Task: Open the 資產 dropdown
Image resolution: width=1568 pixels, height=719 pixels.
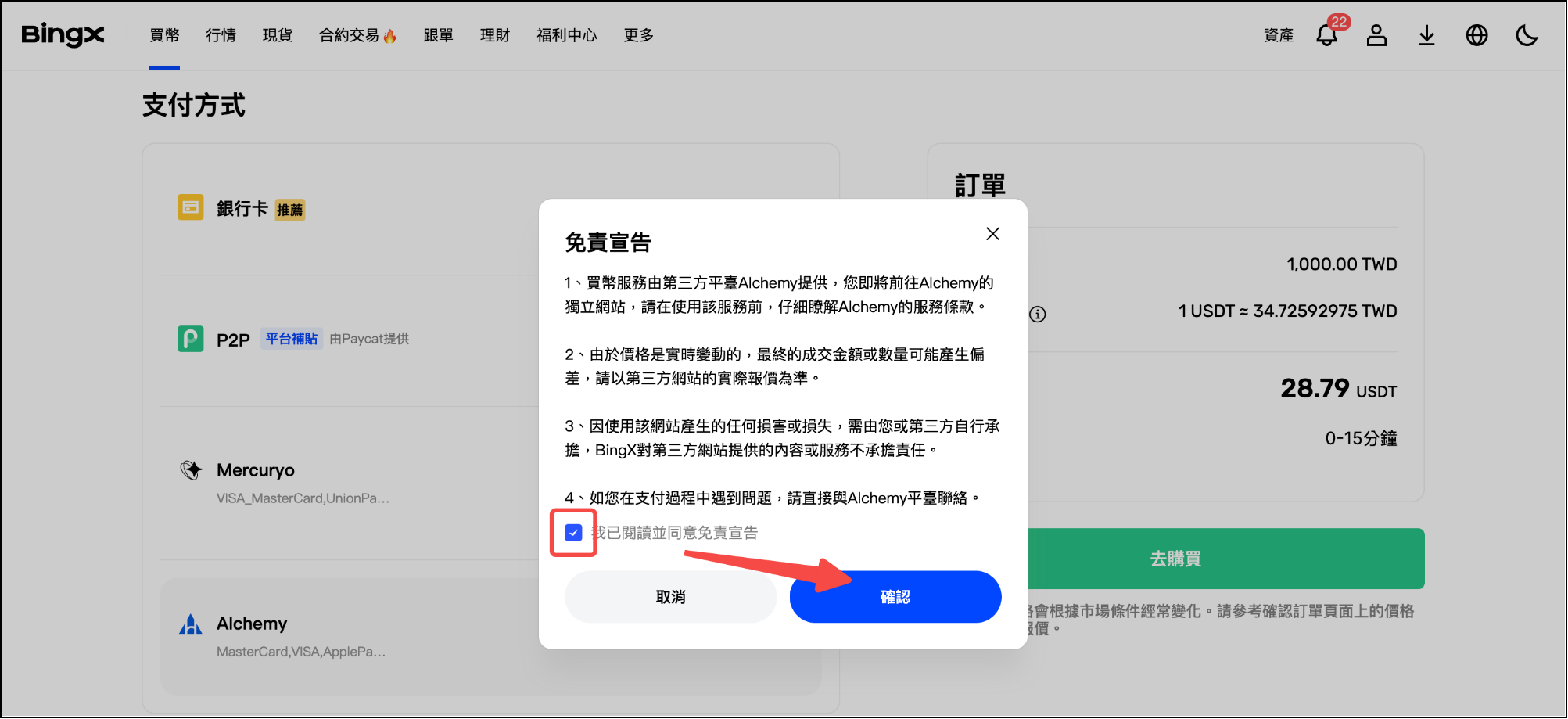Action: click(x=1279, y=35)
